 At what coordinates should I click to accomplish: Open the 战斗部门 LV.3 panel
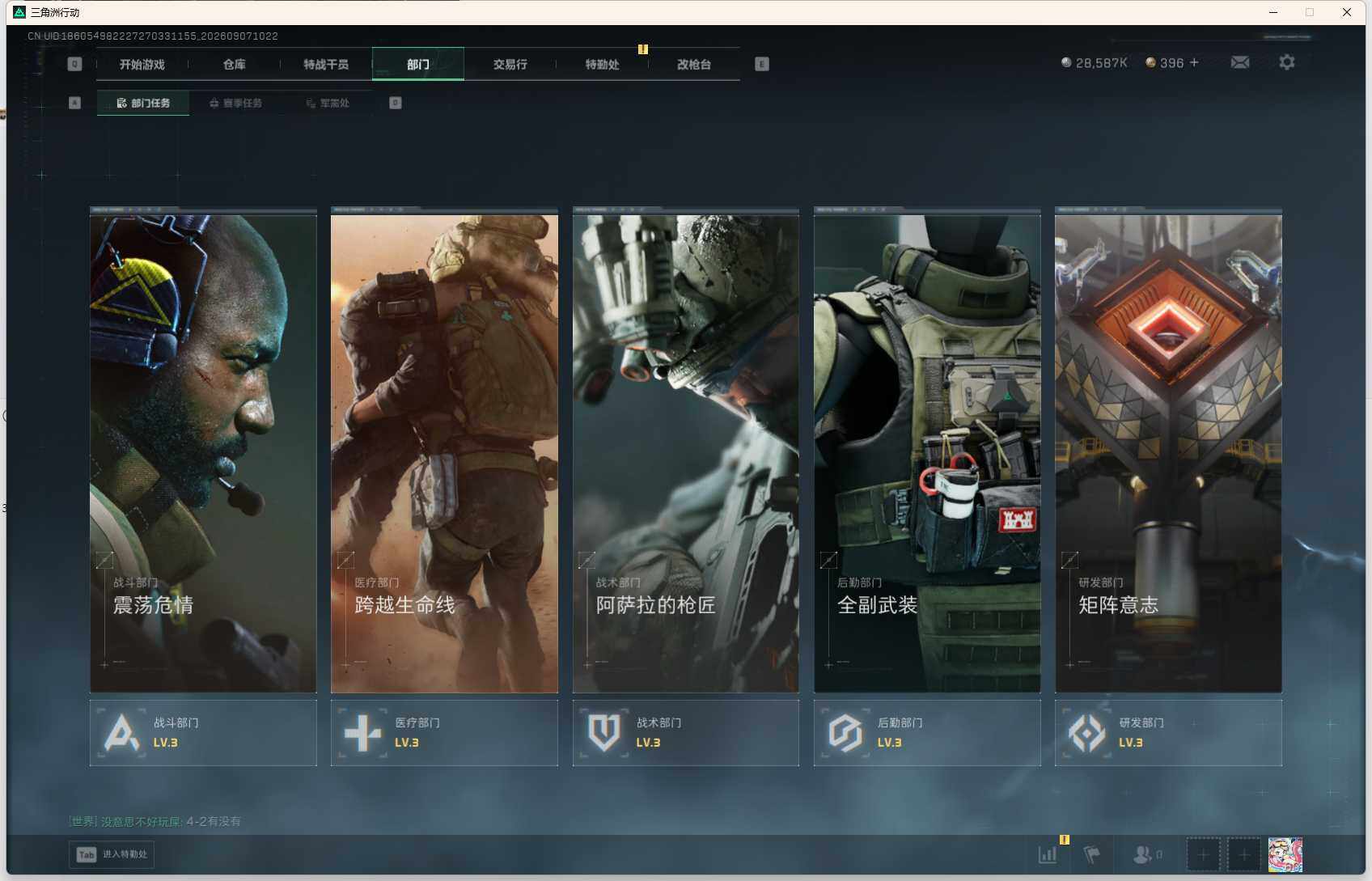203,733
